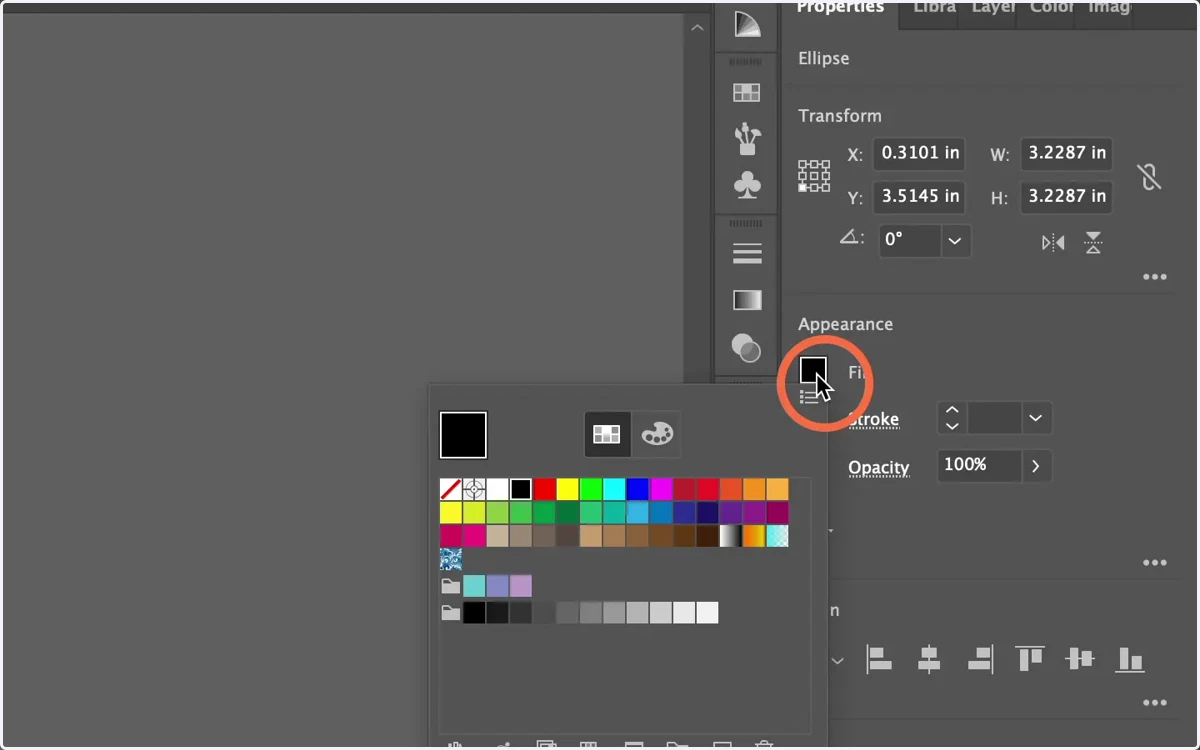Pick the red swatch
The image size is (1200, 750).
[544, 489]
